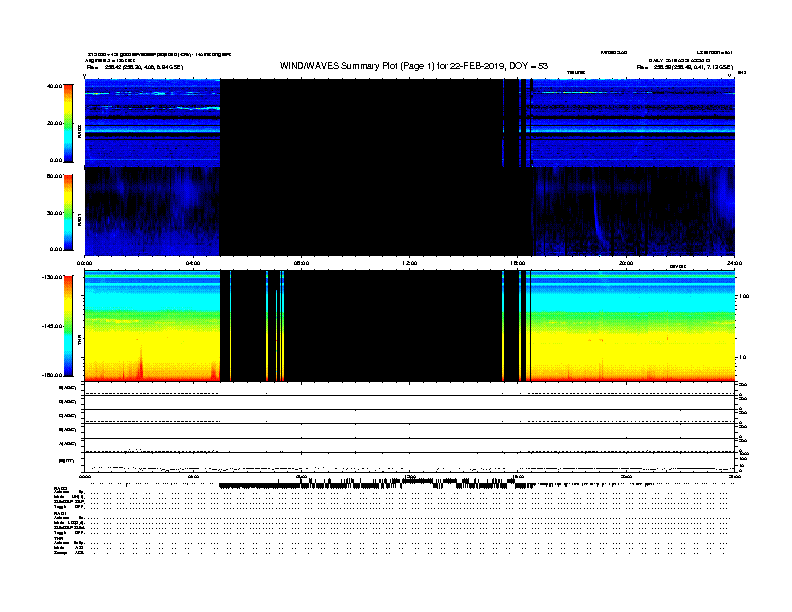This screenshot has height=612, width=792.
Task: Click the TNR color bar legend
Action: click(x=68, y=326)
